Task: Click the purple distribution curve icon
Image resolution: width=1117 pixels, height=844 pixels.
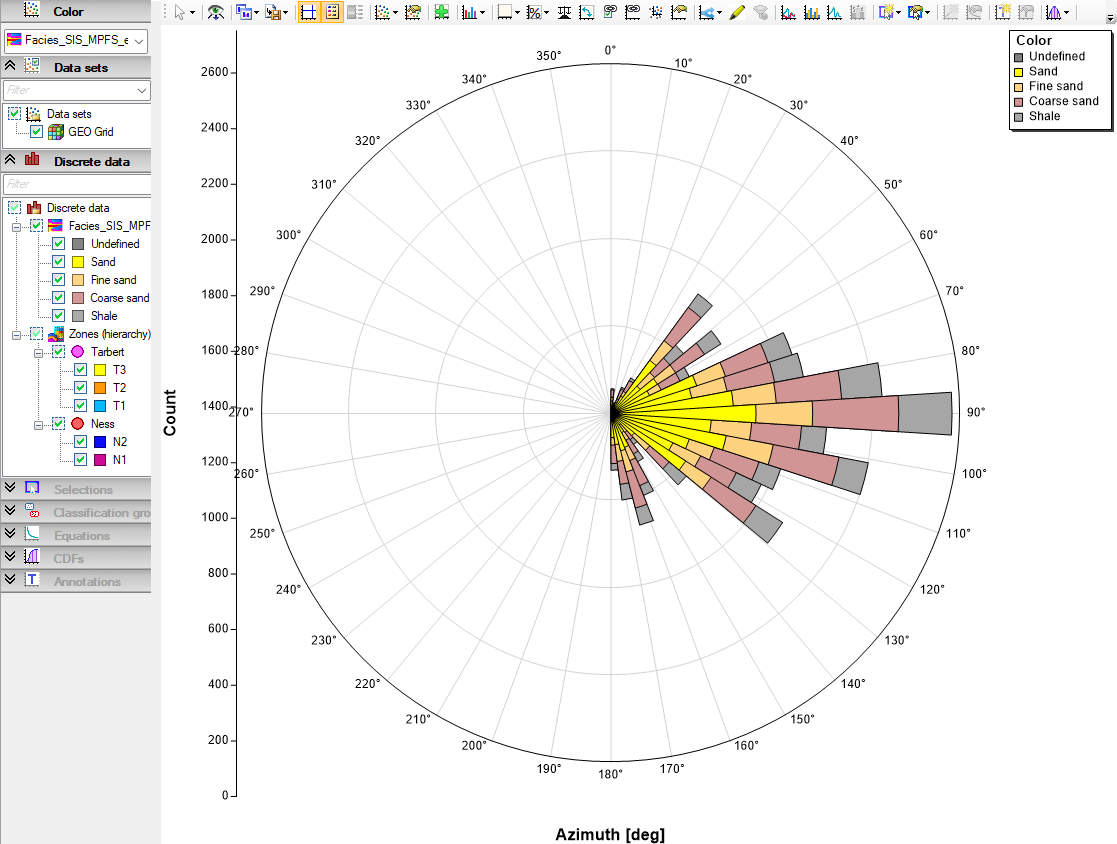Action: tap(1054, 12)
